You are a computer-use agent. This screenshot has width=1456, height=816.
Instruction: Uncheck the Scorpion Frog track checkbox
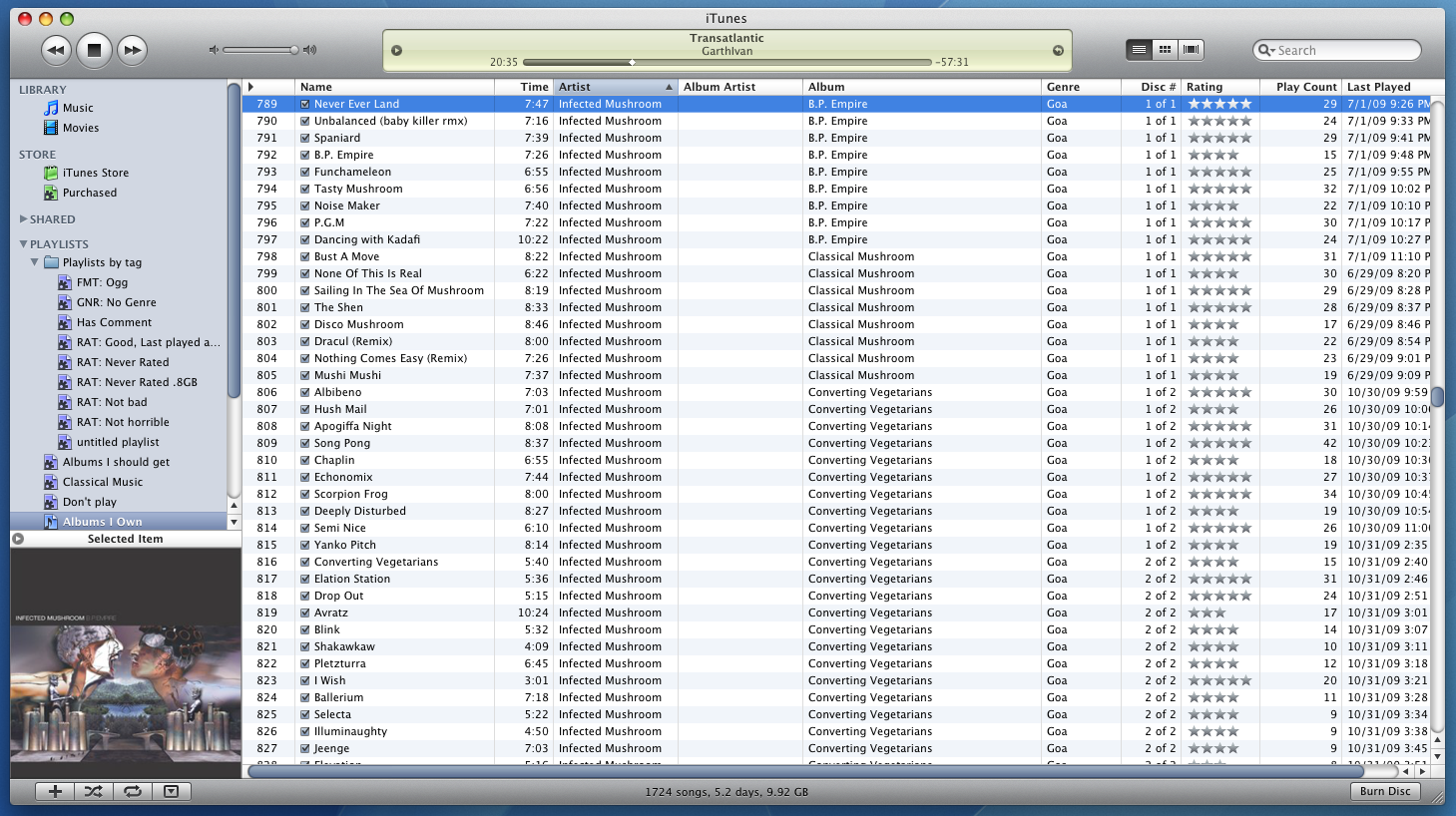pyautogui.click(x=305, y=494)
